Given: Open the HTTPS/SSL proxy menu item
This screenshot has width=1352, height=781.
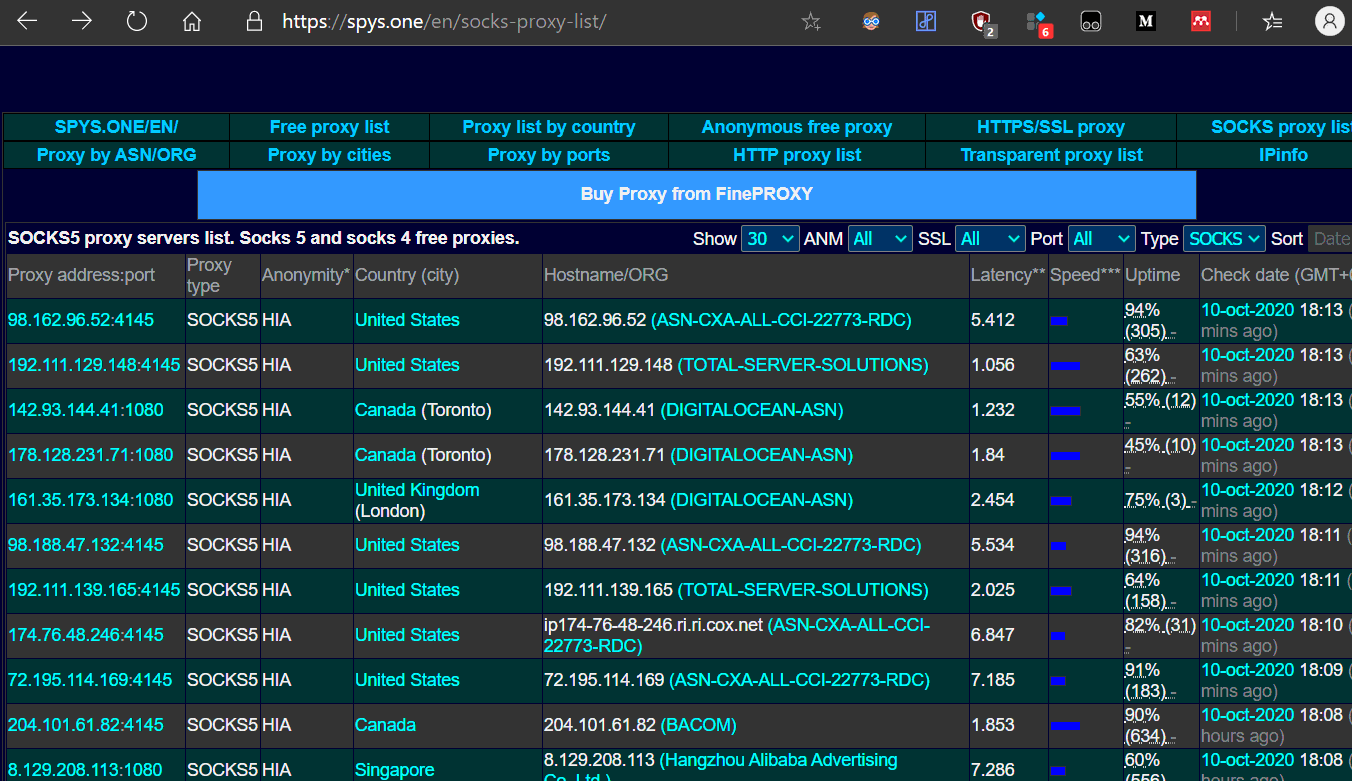Looking at the screenshot, I should 1051,127.
